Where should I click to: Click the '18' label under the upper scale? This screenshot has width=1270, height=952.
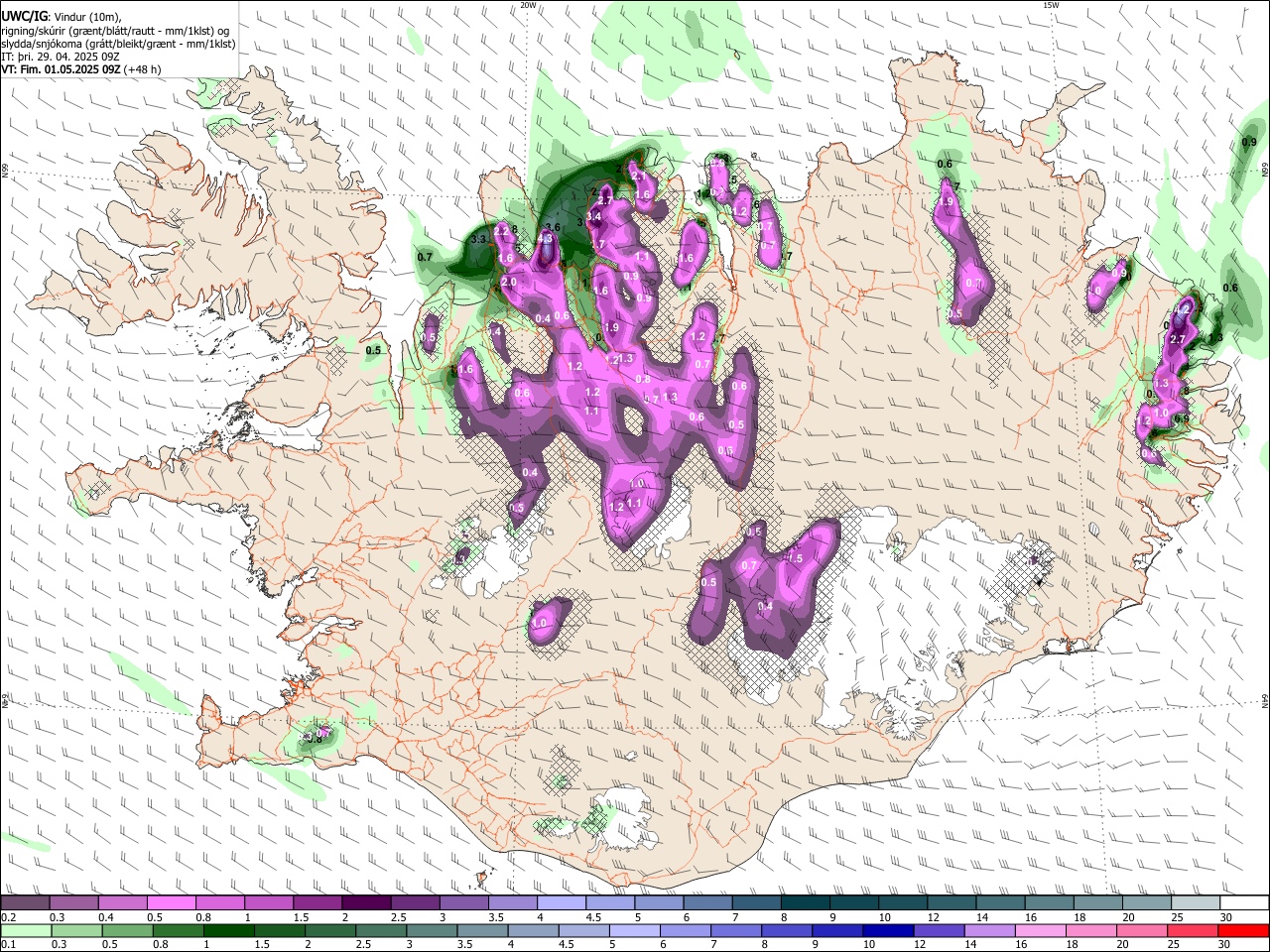point(1079,917)
